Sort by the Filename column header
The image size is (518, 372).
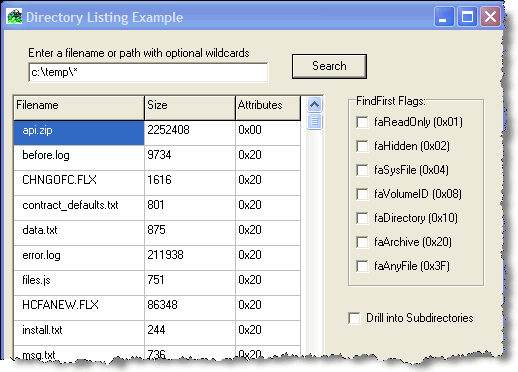pyautogui.click(x=79, y=108)
